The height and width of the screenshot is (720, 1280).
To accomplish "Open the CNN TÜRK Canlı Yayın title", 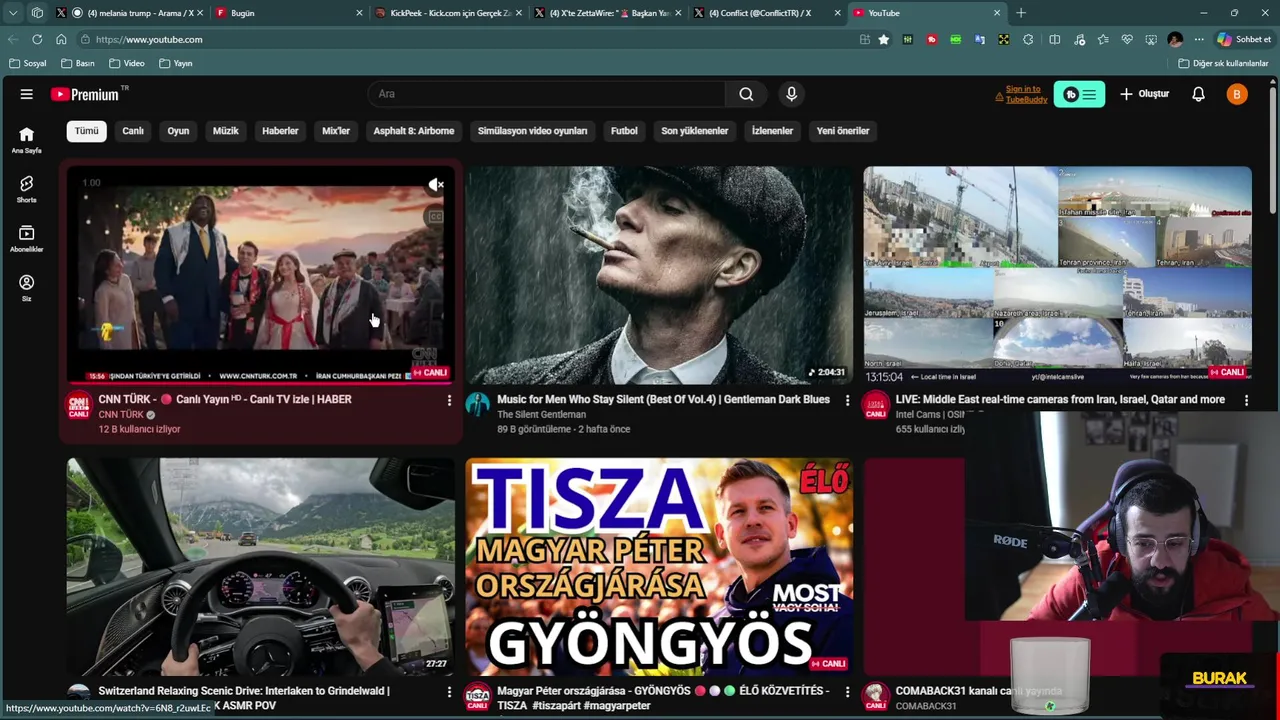I will click(x=225, y=399).
